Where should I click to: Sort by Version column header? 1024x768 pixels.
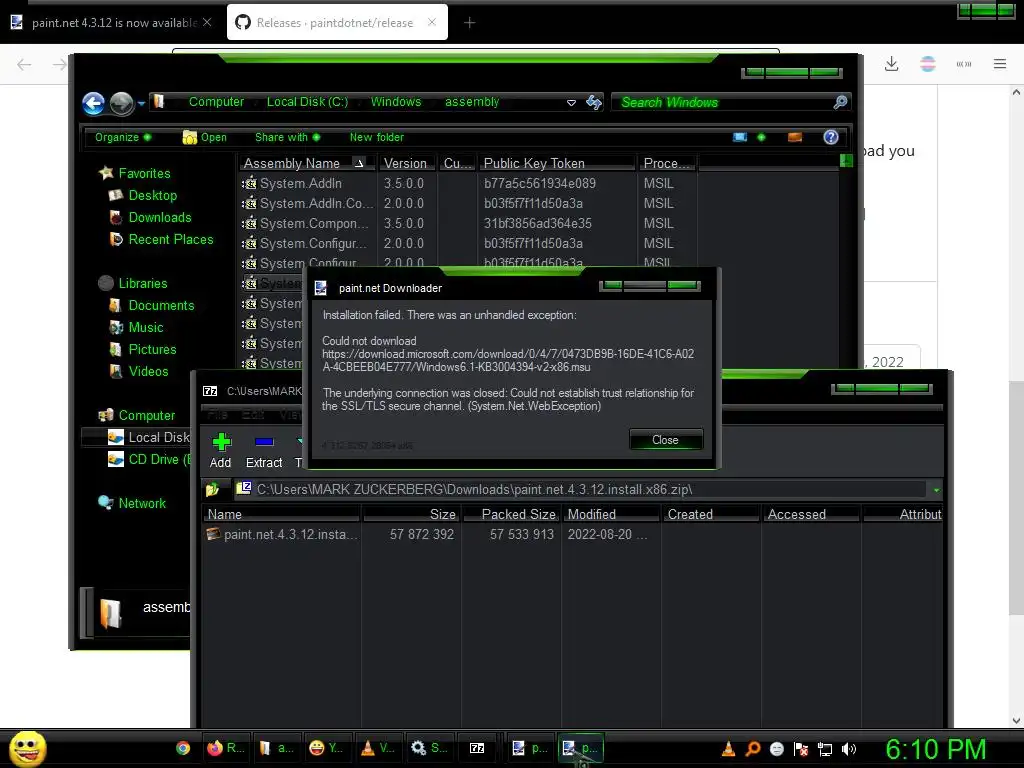pos(408,163)
